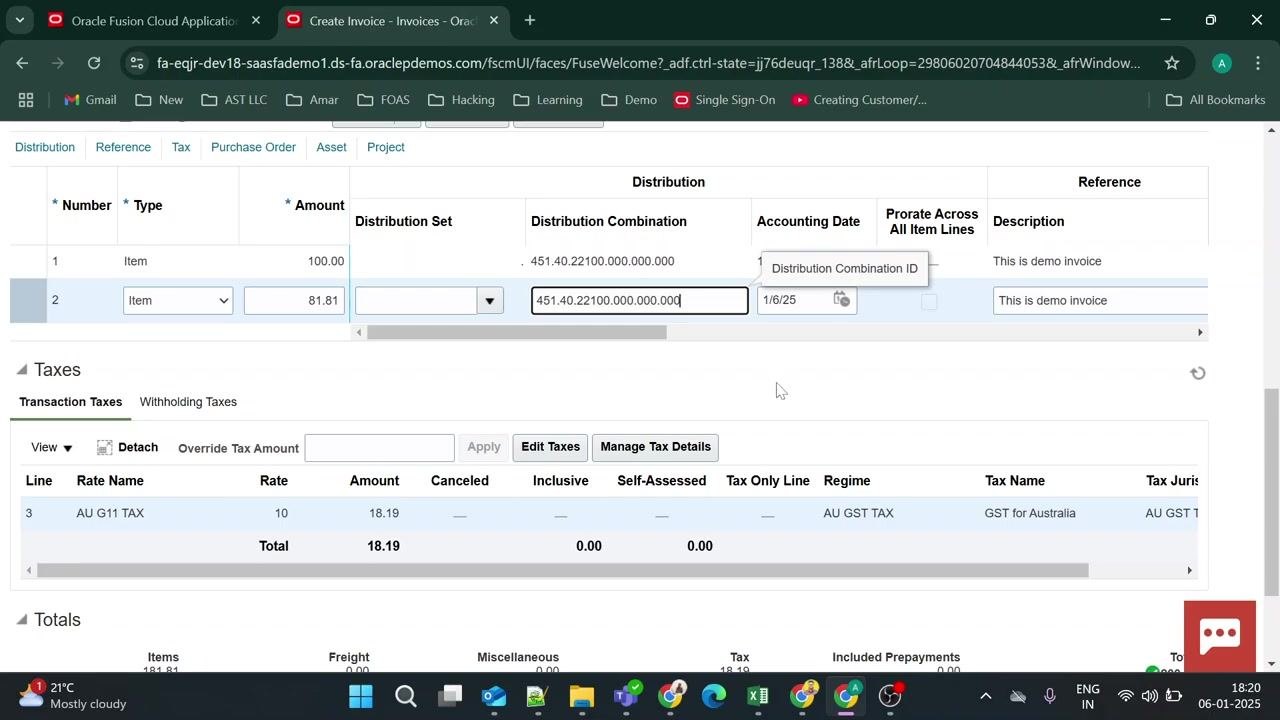Switch to the Tax tab
This screenshot has height=720, width=1280.
coord(181,147)
